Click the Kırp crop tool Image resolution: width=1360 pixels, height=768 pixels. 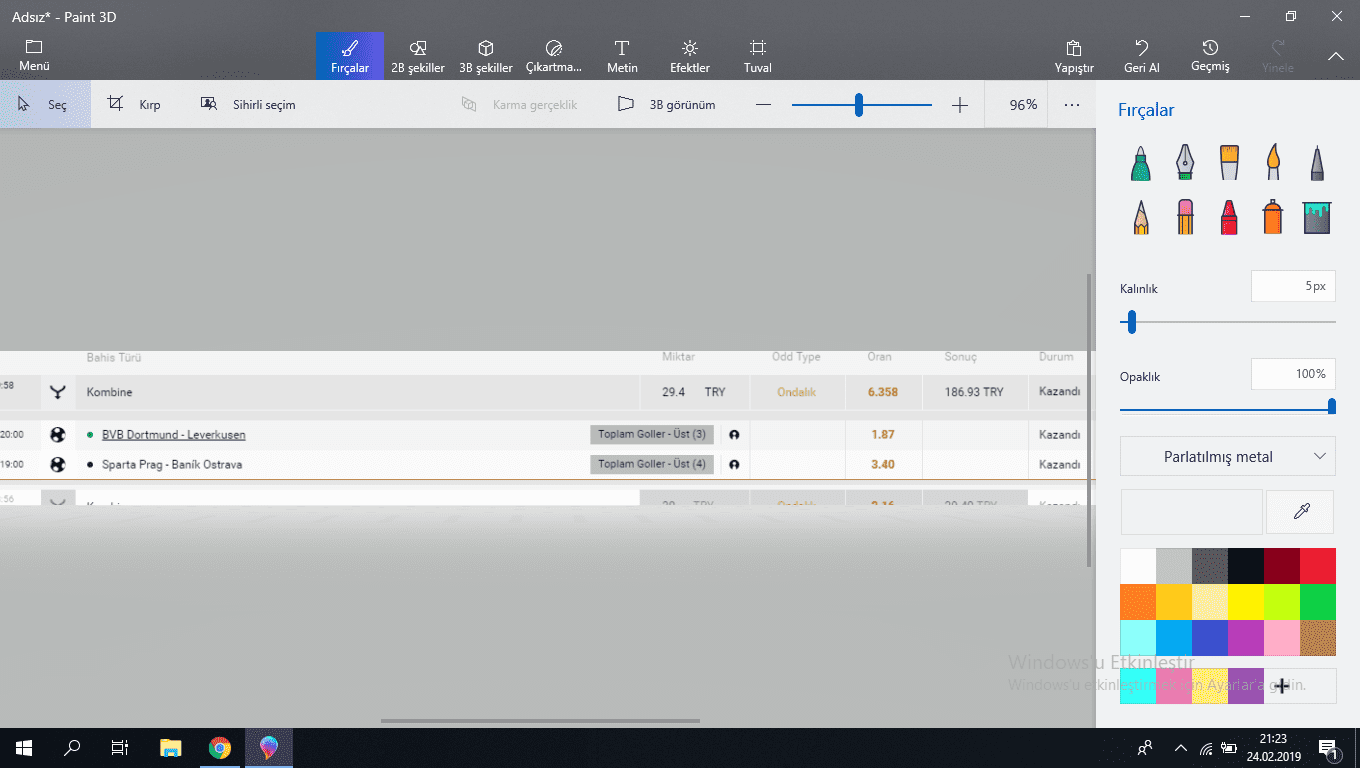pos(134,104)
